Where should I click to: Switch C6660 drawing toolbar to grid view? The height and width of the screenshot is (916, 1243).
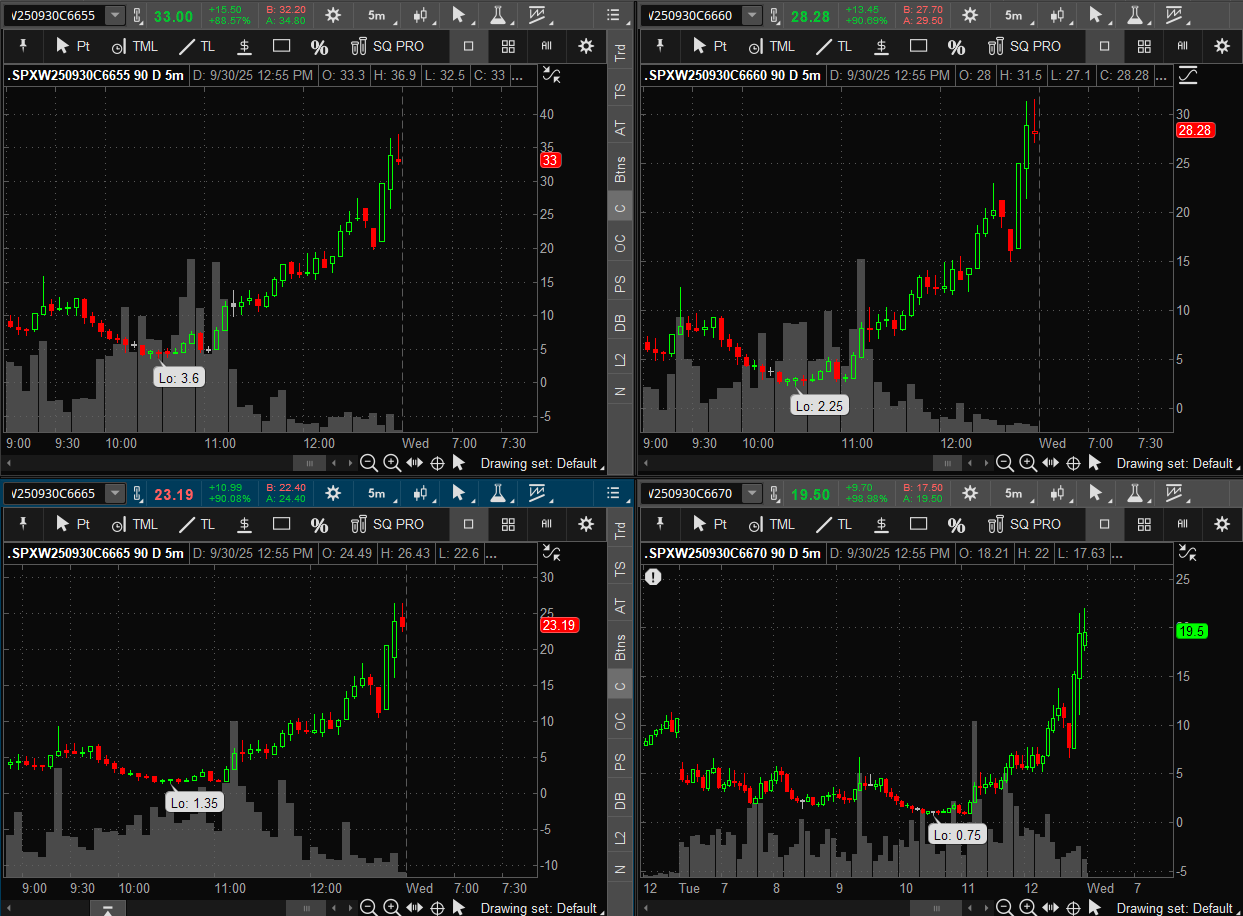[1145, 46]
